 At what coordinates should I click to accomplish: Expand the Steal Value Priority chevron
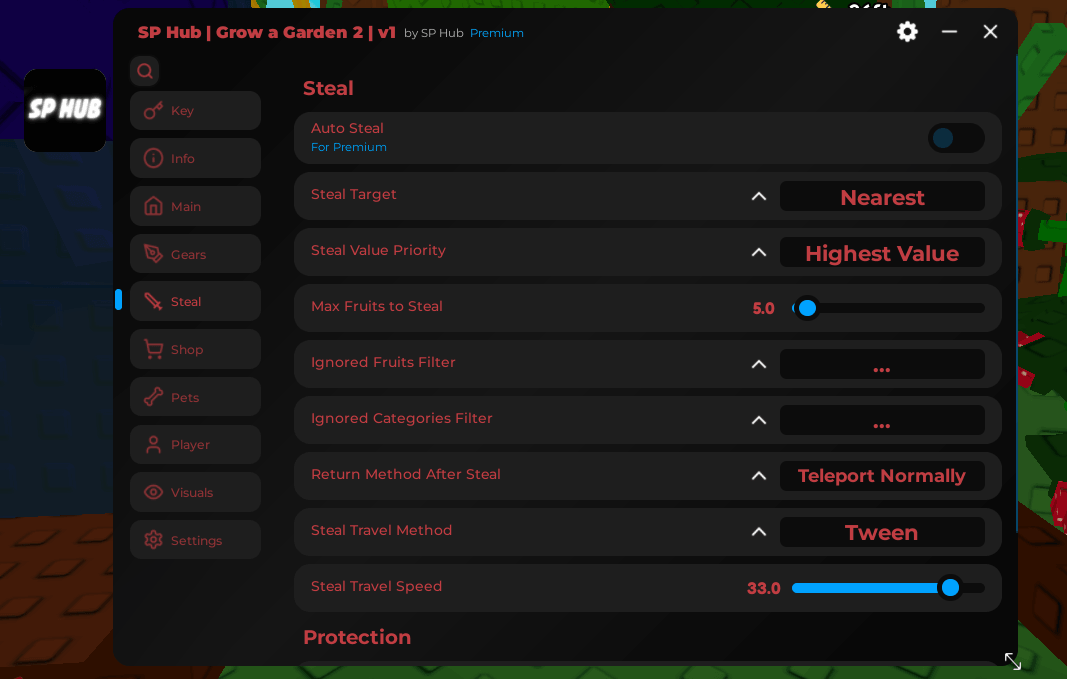tap(759, 252)
